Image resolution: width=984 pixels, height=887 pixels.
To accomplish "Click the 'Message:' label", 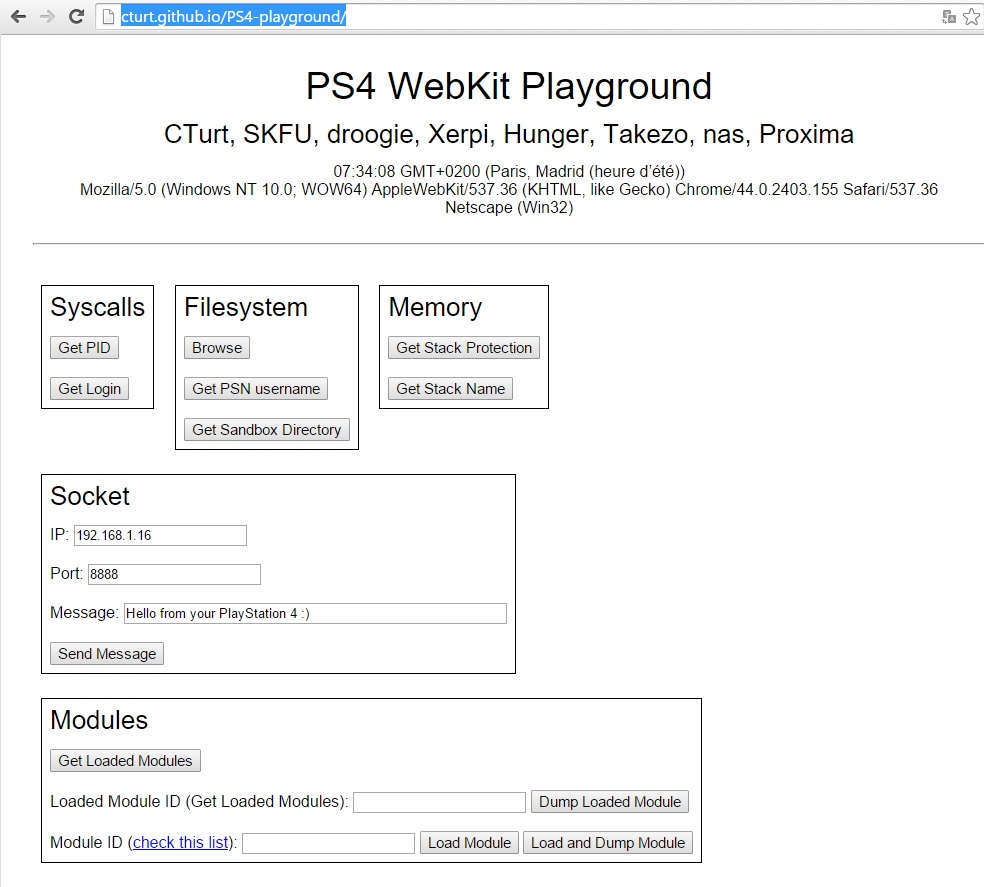I will coord(84,613).
